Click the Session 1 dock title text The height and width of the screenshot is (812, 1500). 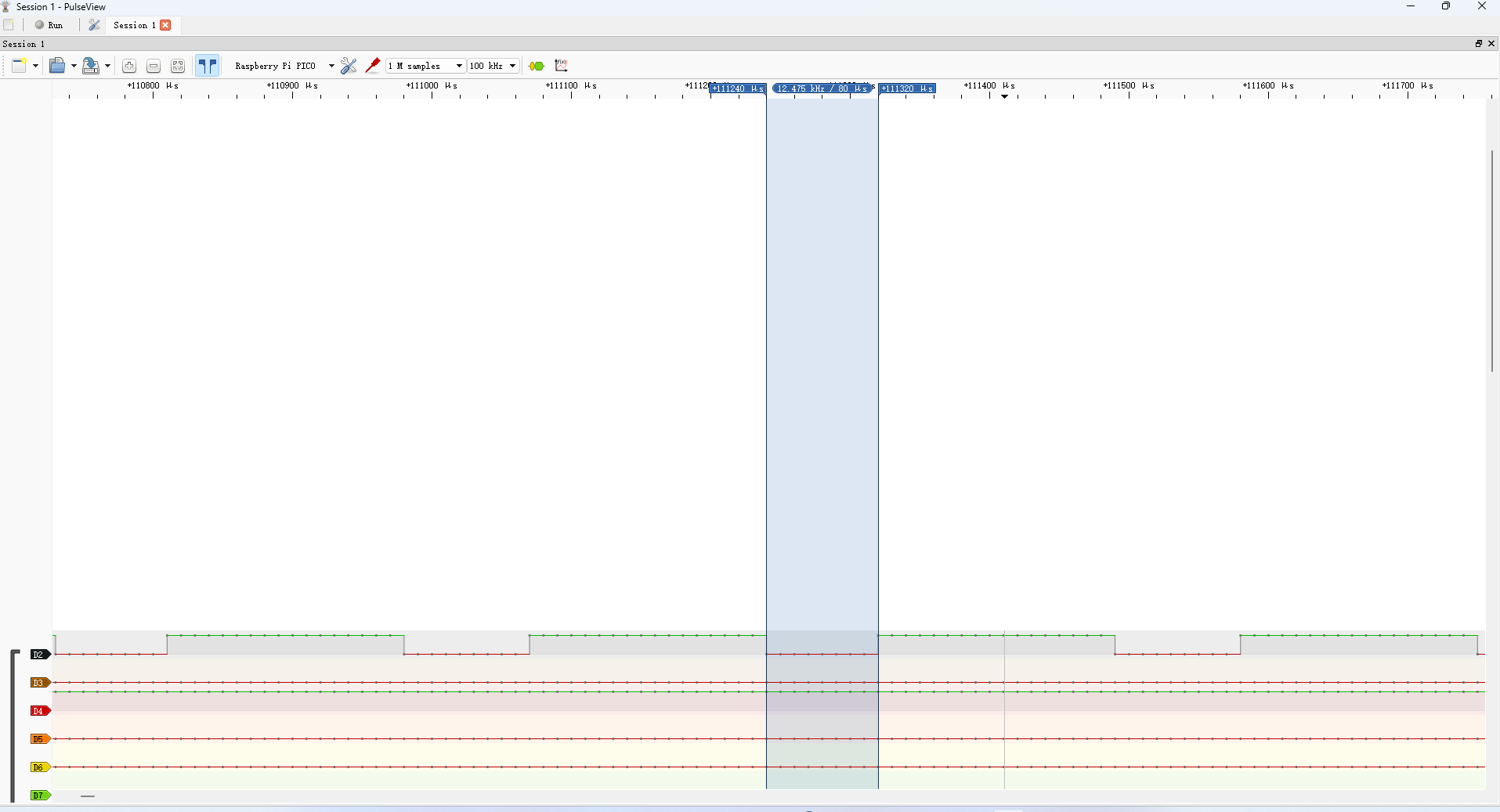tap(23, 44)
